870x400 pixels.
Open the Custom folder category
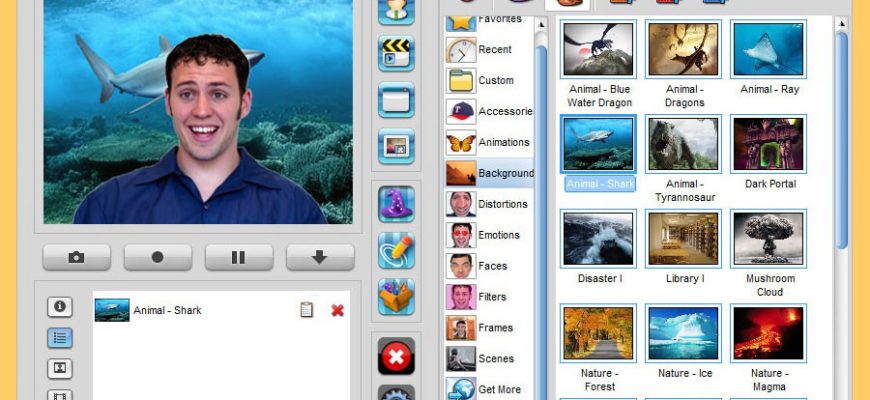[x=489, y=80]
